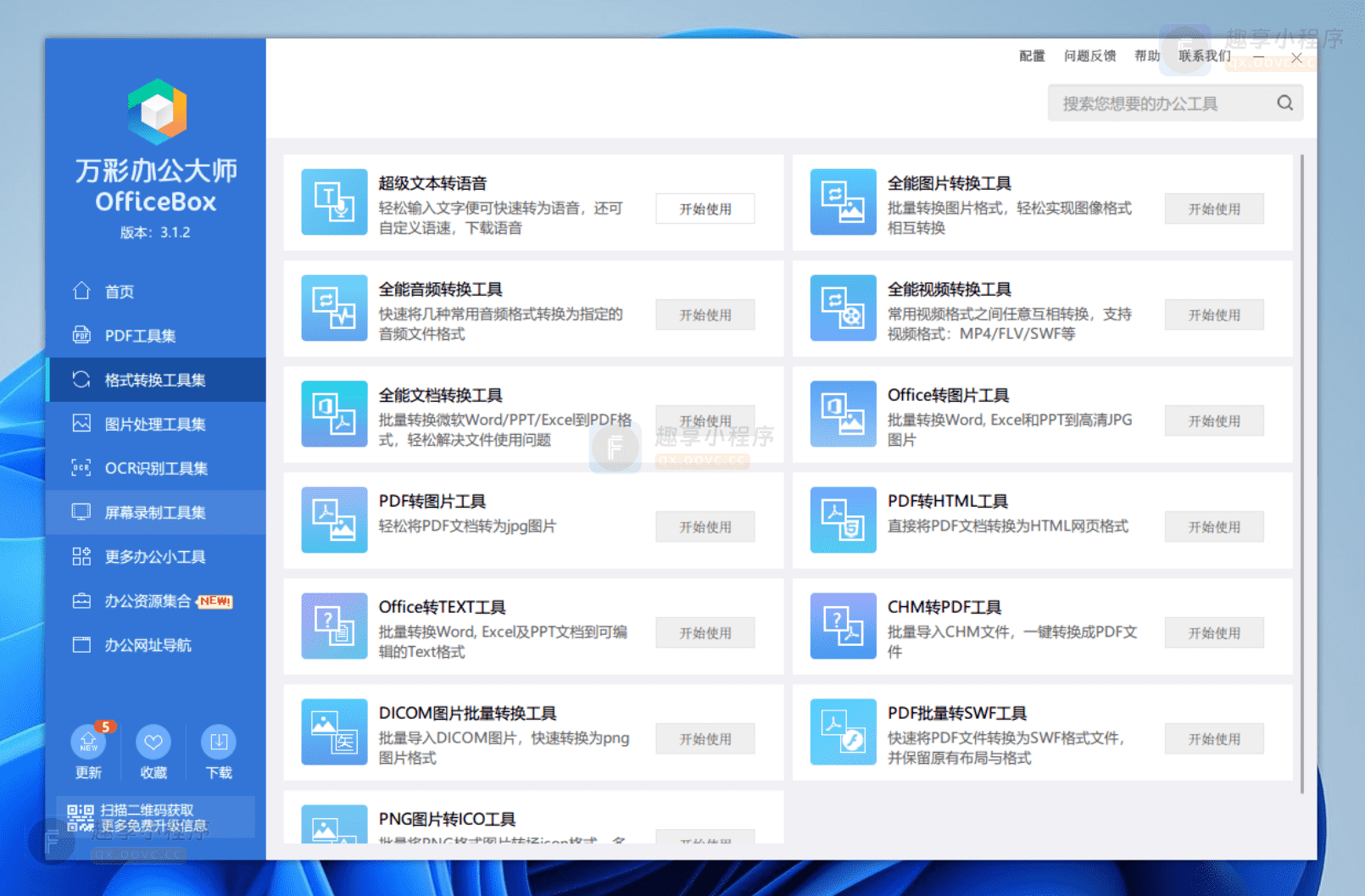The height and width of the screenshot is (896, 1365).
Task: Click the 扫描二维码获取 banner text
Action: point(147,810)
